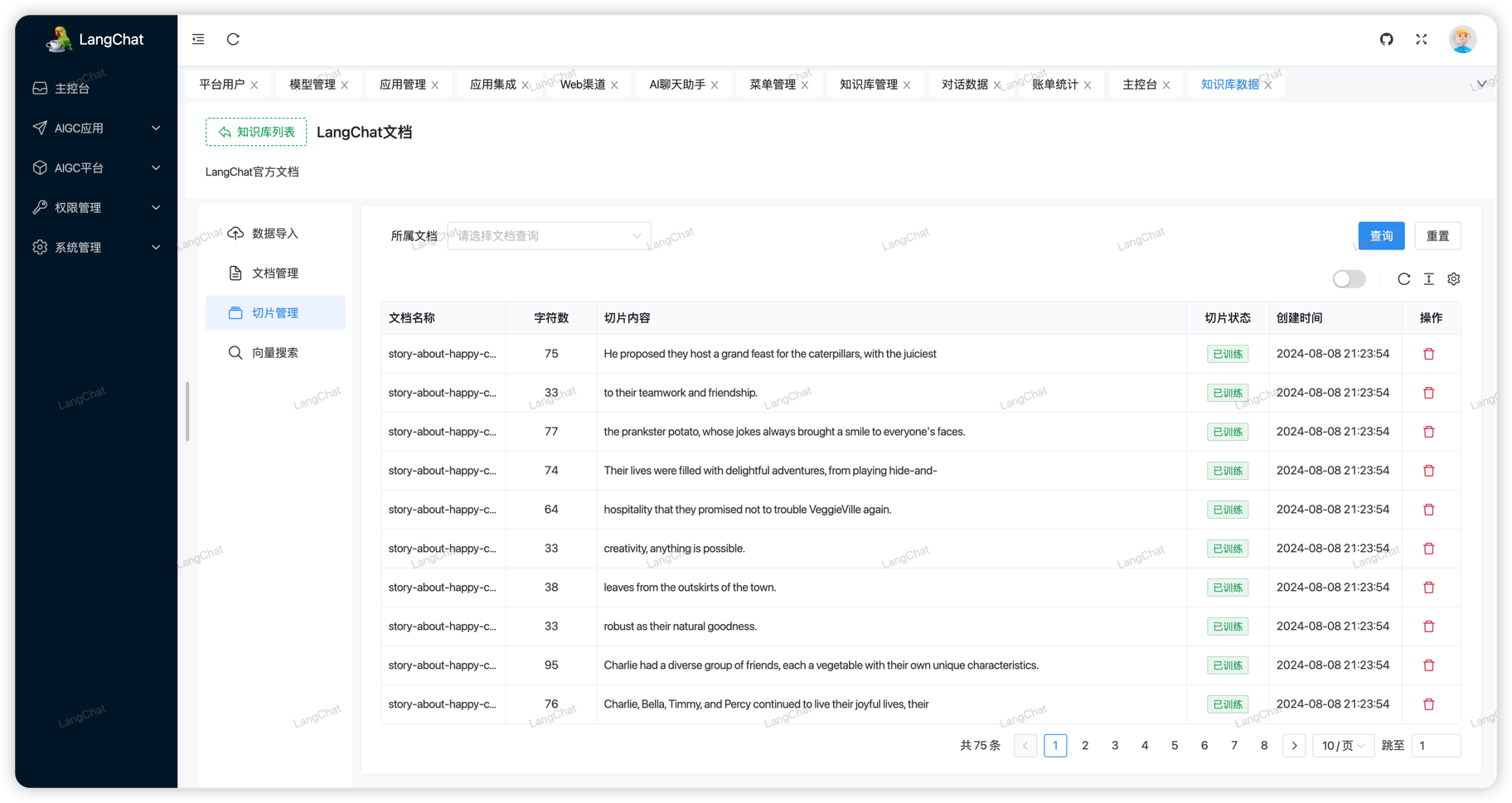Enter fullscreen using the expand icon
The width and height of the screenshot is (1512, 803).
coord(1421,39)
